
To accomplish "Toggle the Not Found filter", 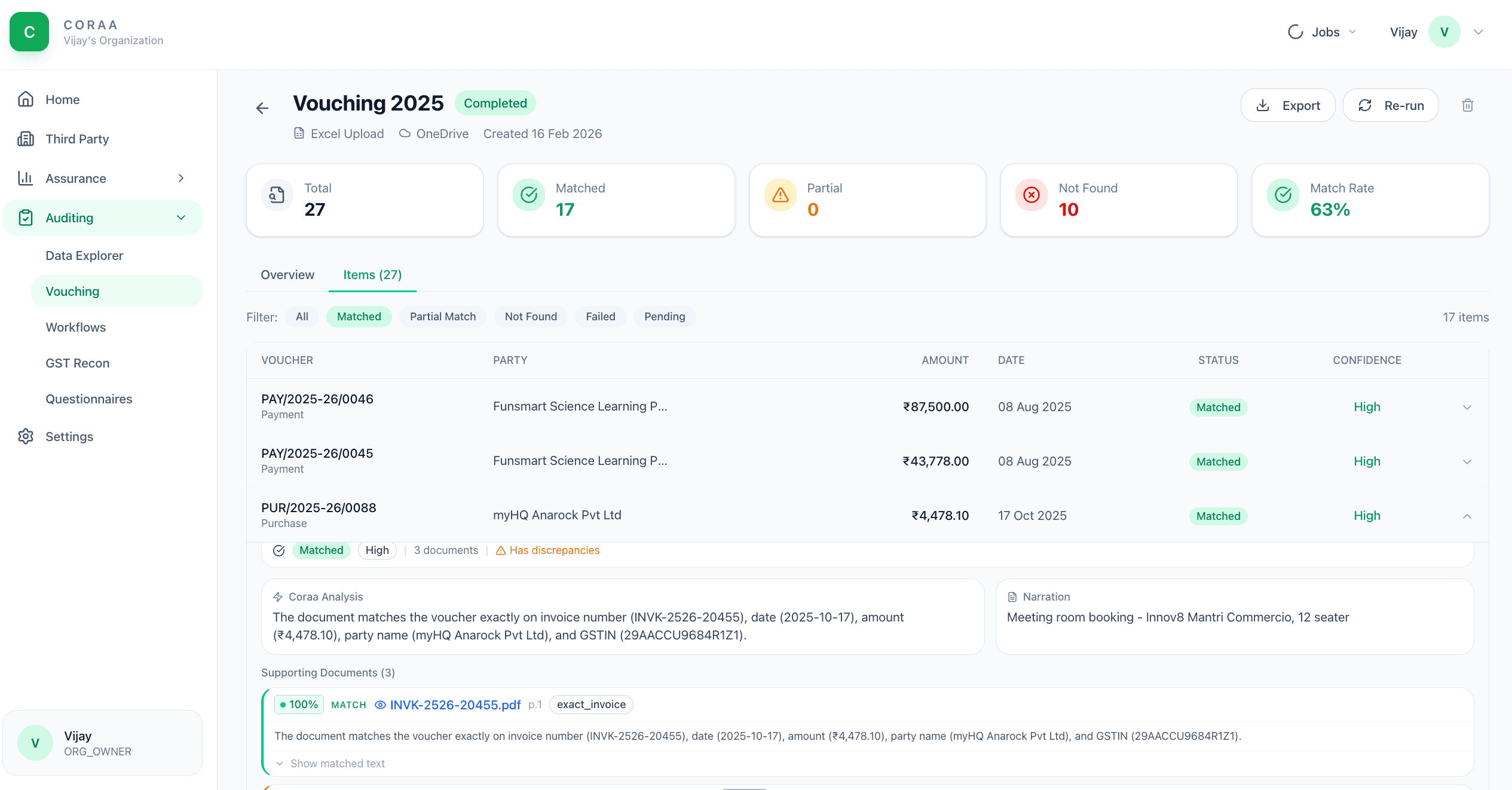I will click(530, 316).
